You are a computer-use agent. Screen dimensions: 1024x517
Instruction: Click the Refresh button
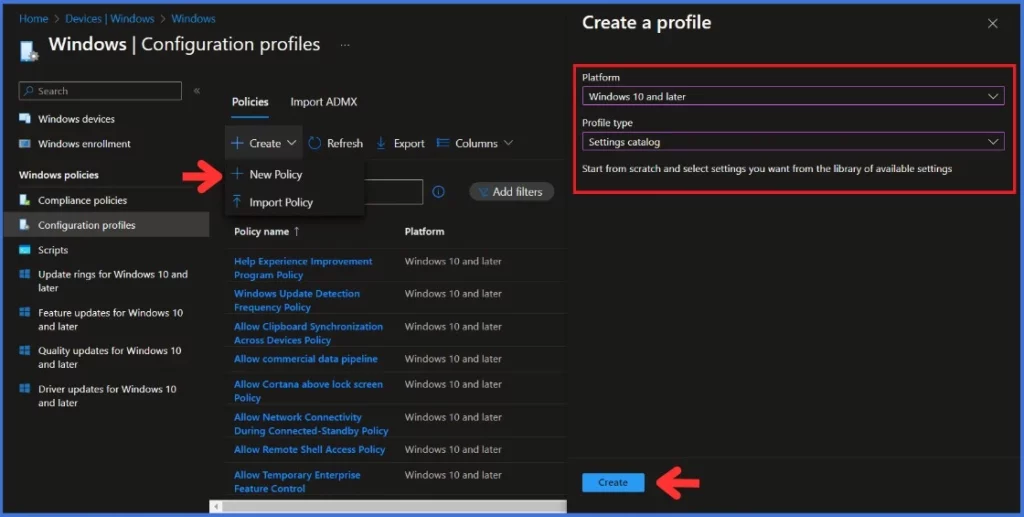click(x=336, y=143)
